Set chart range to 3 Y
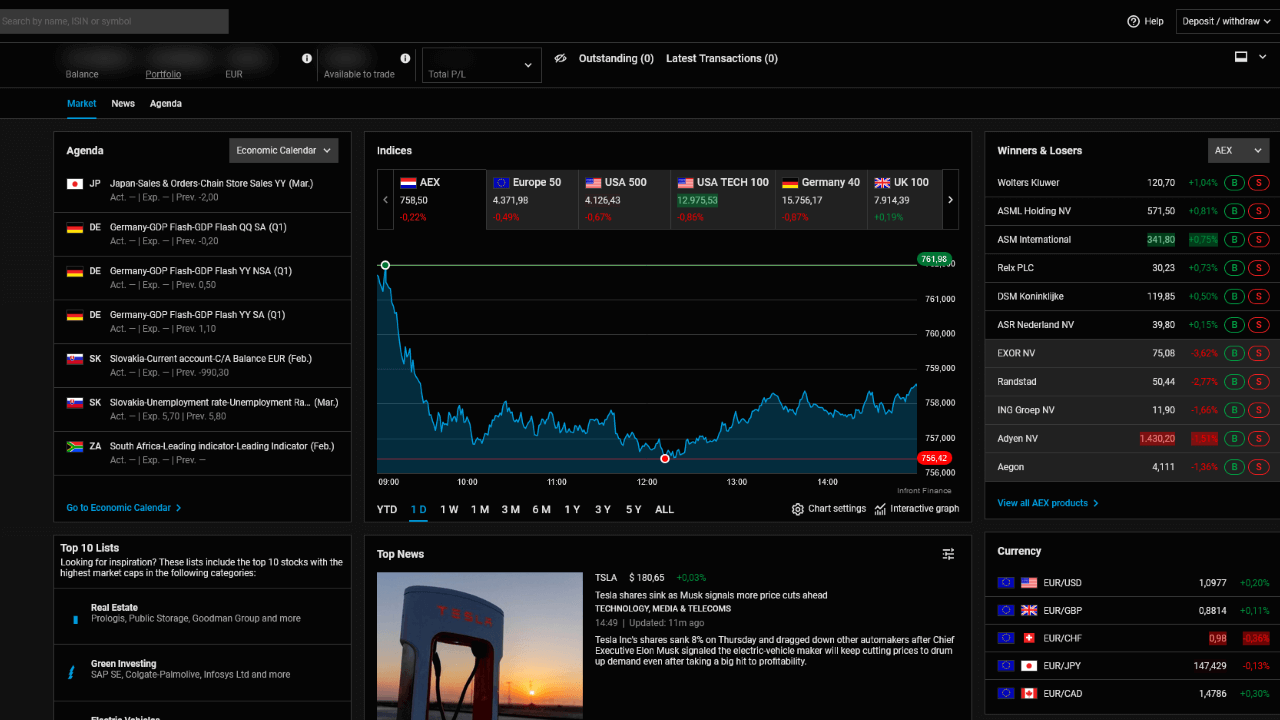 (x=603, y=510)
